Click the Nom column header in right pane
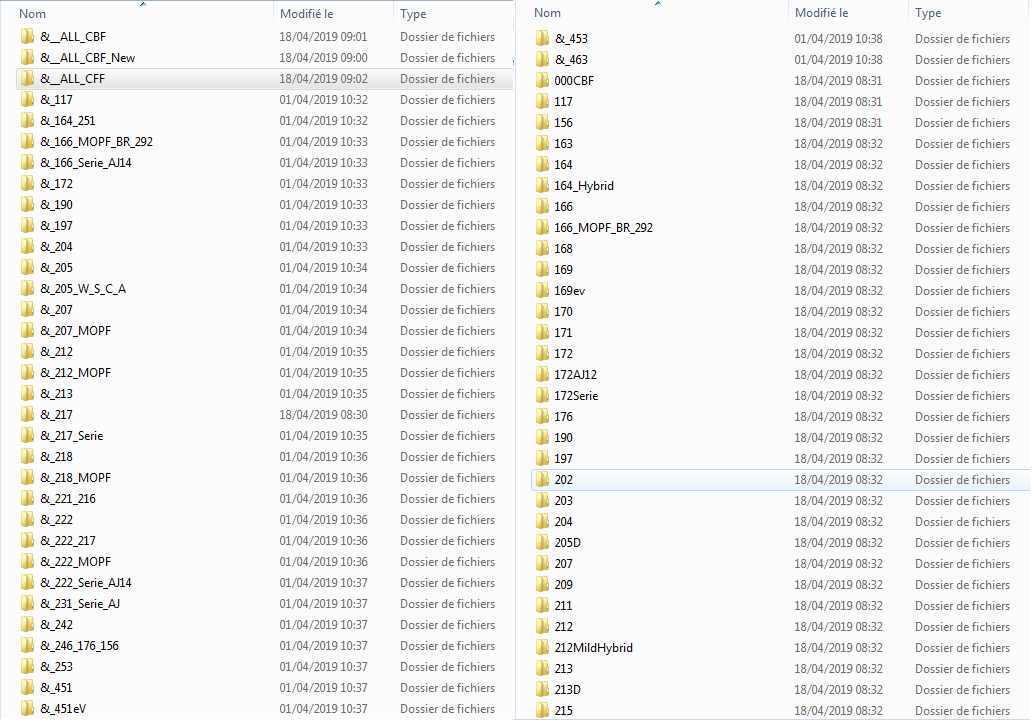This screenshot has height=720, width=1032. 548,13
